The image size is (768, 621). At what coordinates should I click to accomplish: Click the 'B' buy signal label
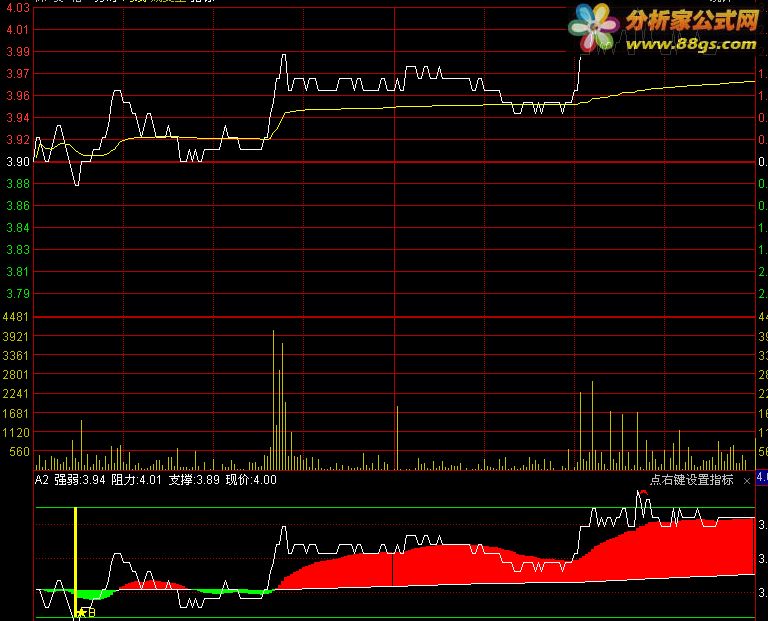point(92,613)
